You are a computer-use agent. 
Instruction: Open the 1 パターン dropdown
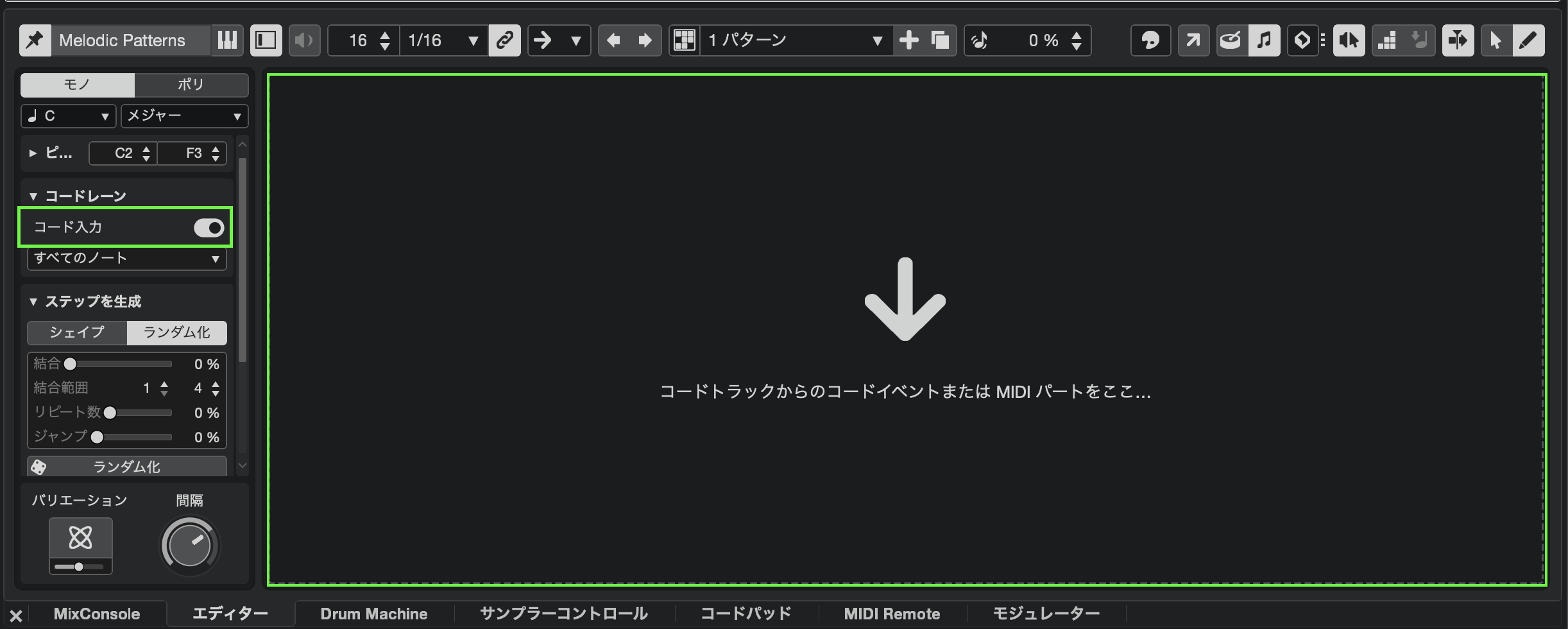[x=796, y=40]
